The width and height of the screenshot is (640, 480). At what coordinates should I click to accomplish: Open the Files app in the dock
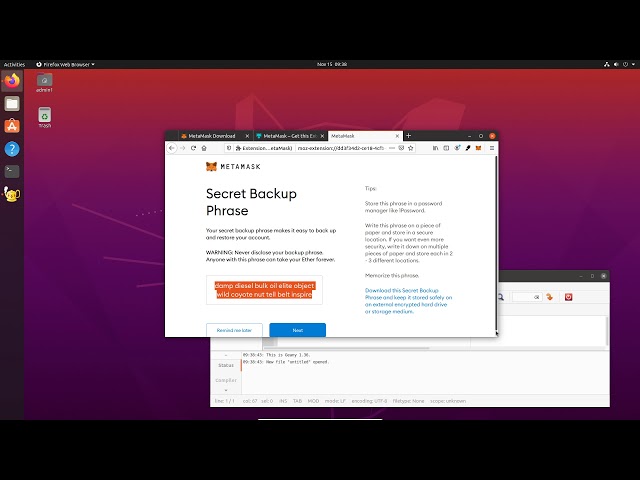click(12, 104)
